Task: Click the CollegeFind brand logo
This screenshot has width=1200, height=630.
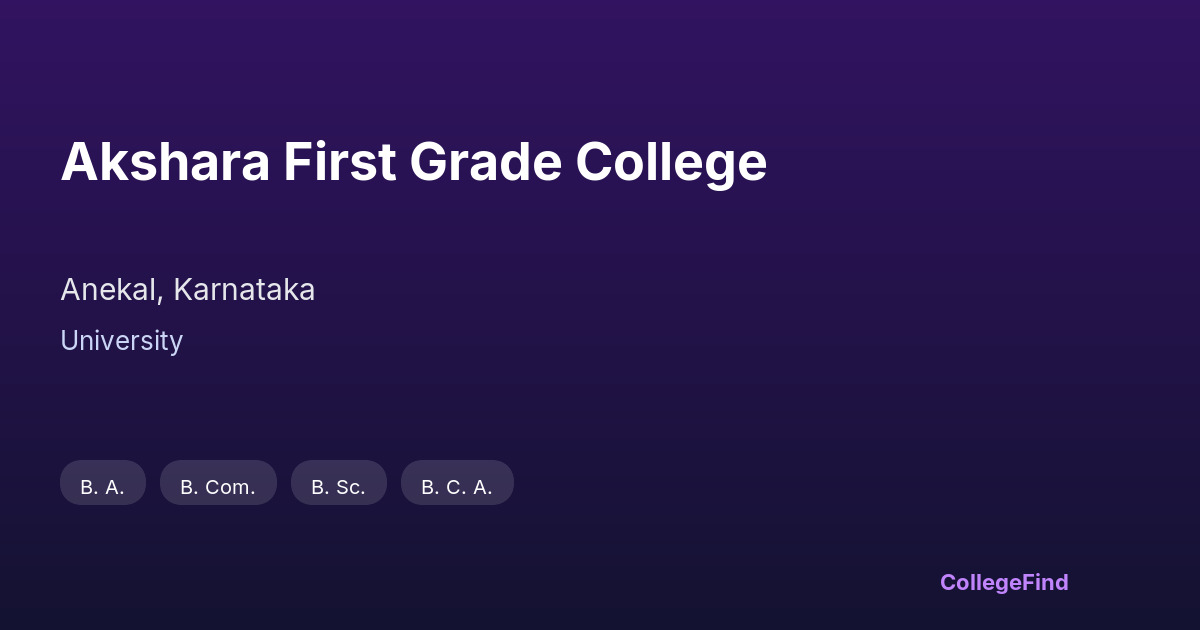Action: coord(1004,582)
